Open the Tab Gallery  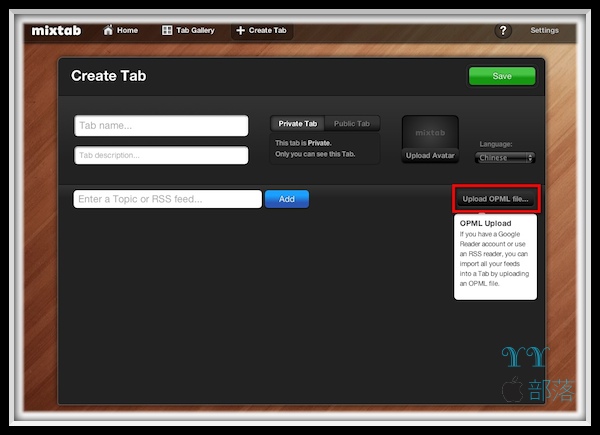click(188, 30)
